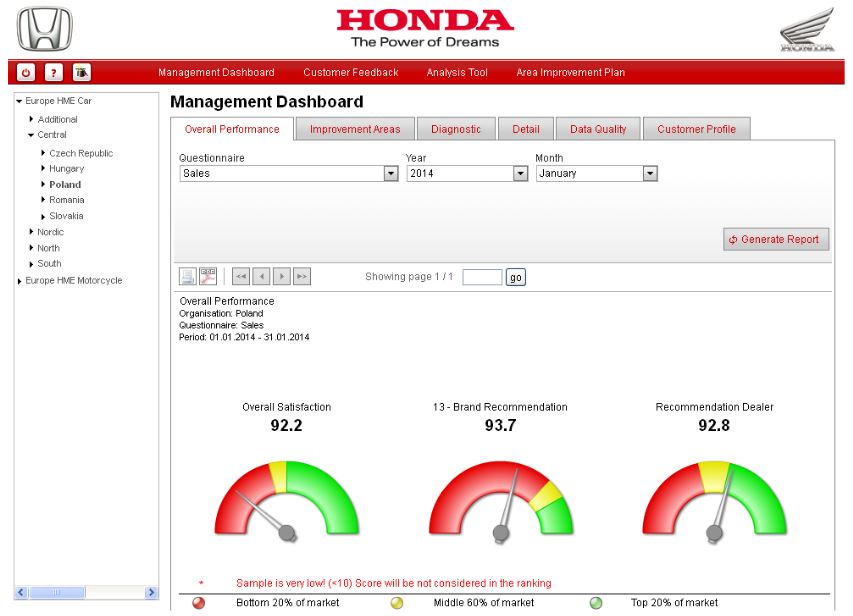
Task: Click the tree panel horizontal scrollbar thumb
Action: coord(57,592)
